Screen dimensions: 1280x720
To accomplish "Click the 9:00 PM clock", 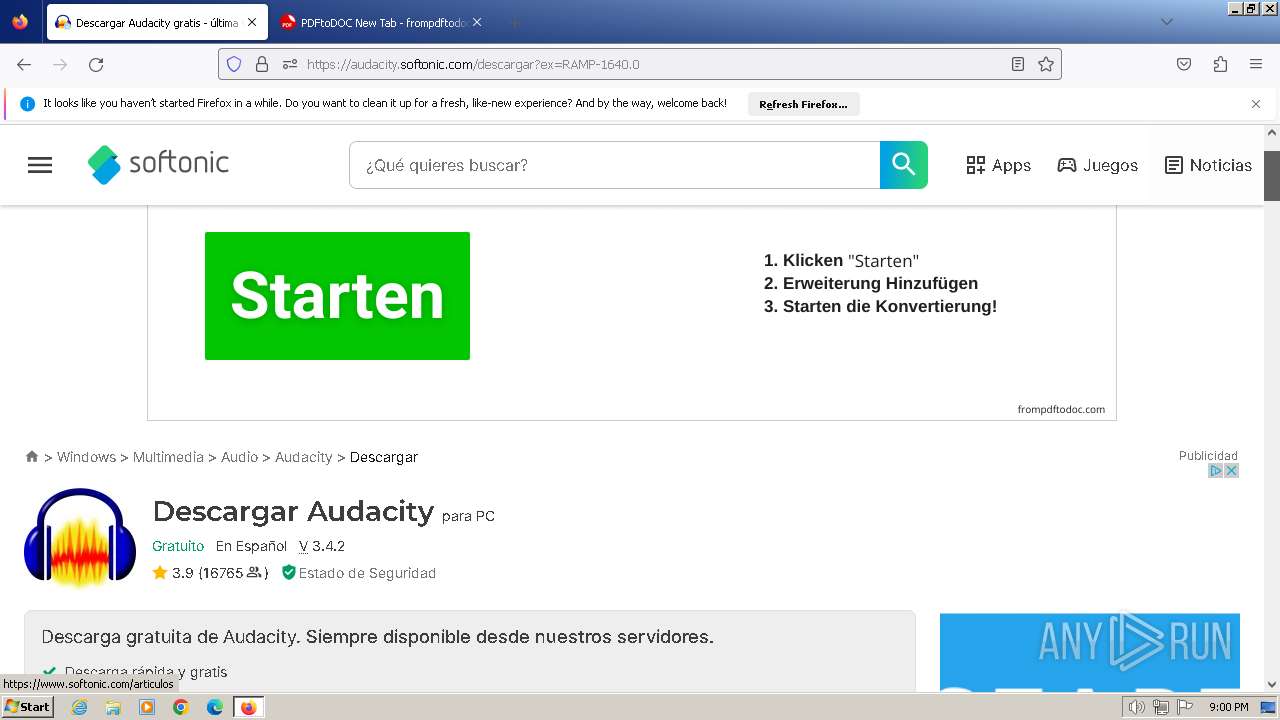I will [1228, 707].
